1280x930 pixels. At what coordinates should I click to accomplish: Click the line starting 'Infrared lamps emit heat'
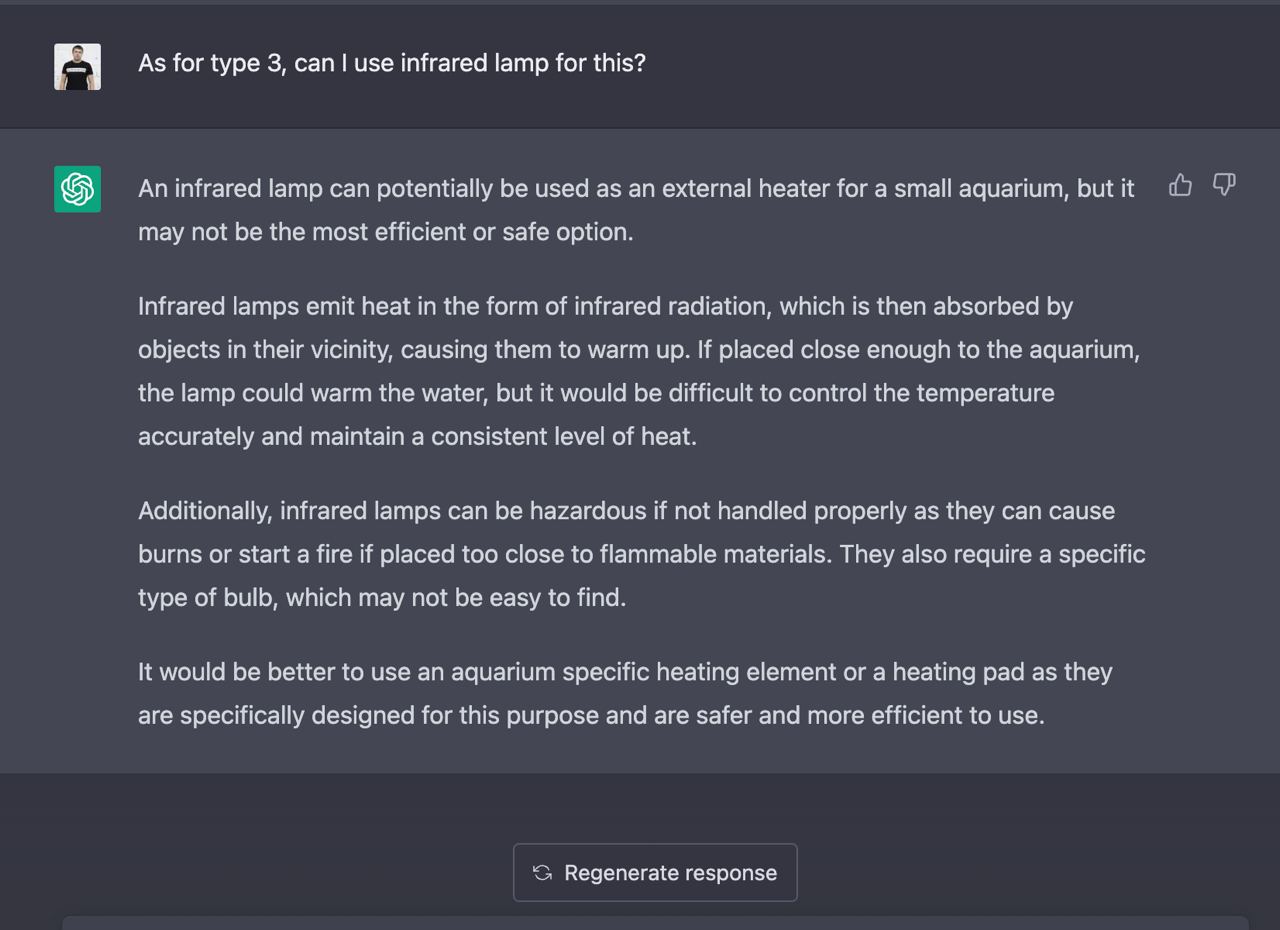click(605, 306)
